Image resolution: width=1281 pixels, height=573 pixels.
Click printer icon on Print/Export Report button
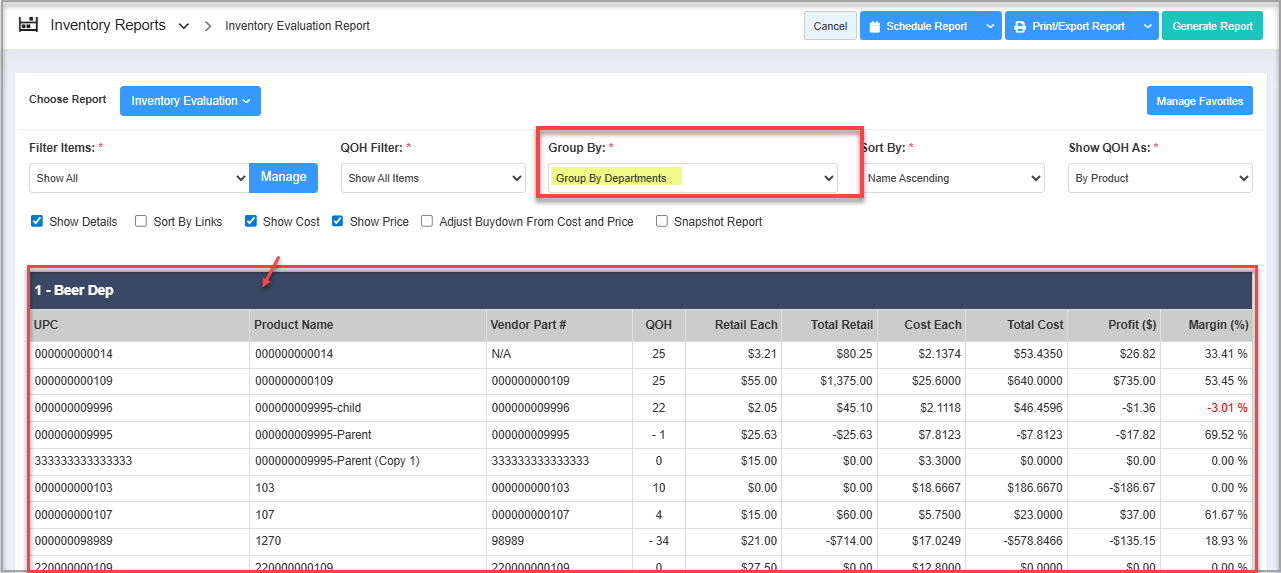pos(1020,26)
